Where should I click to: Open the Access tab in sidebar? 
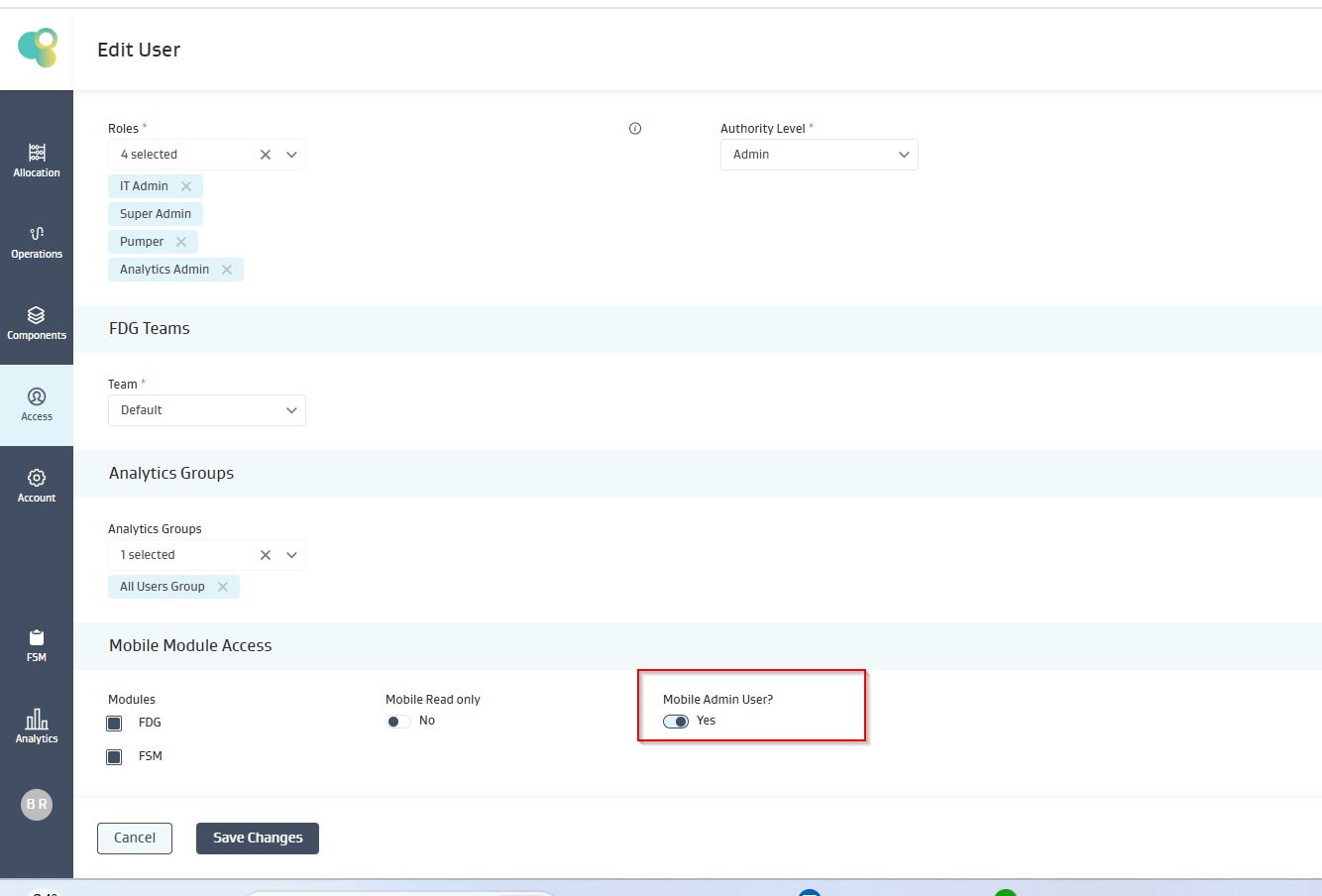[37, 404]
